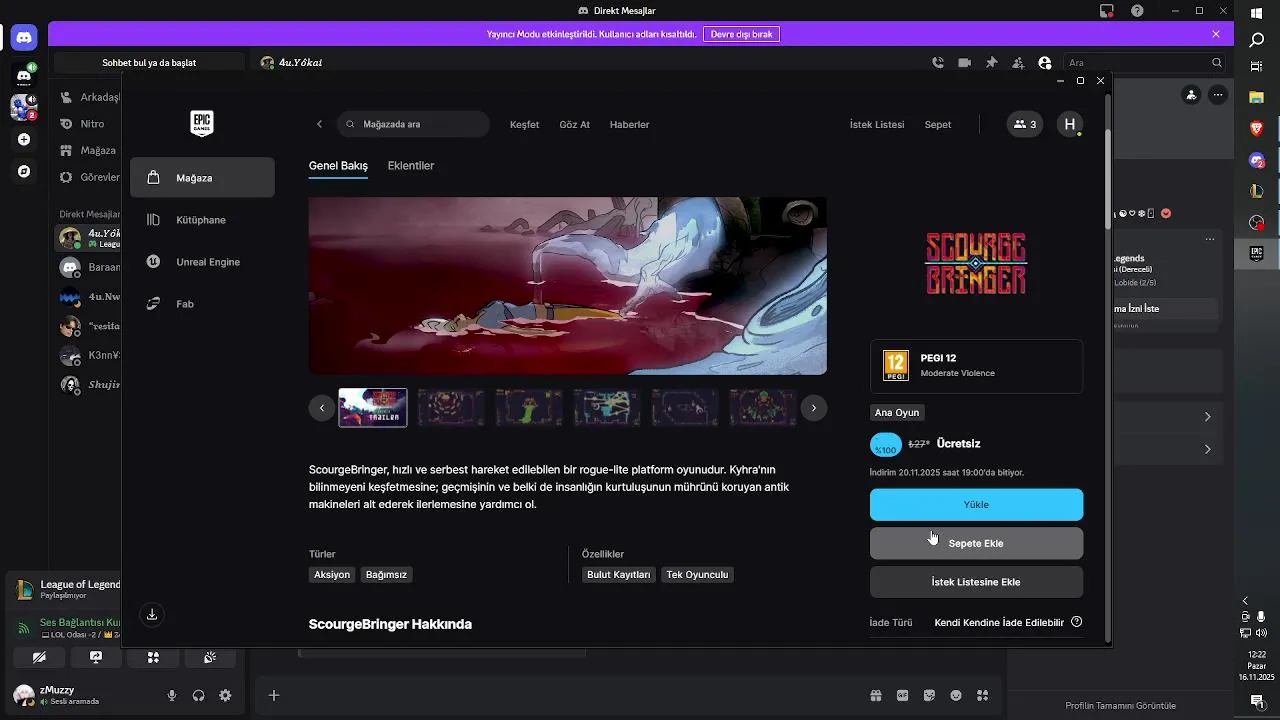Screen dimensions: 1280x720
Task: Open Brave browser from the taskbar
Action: click(x=1257, y=128)
